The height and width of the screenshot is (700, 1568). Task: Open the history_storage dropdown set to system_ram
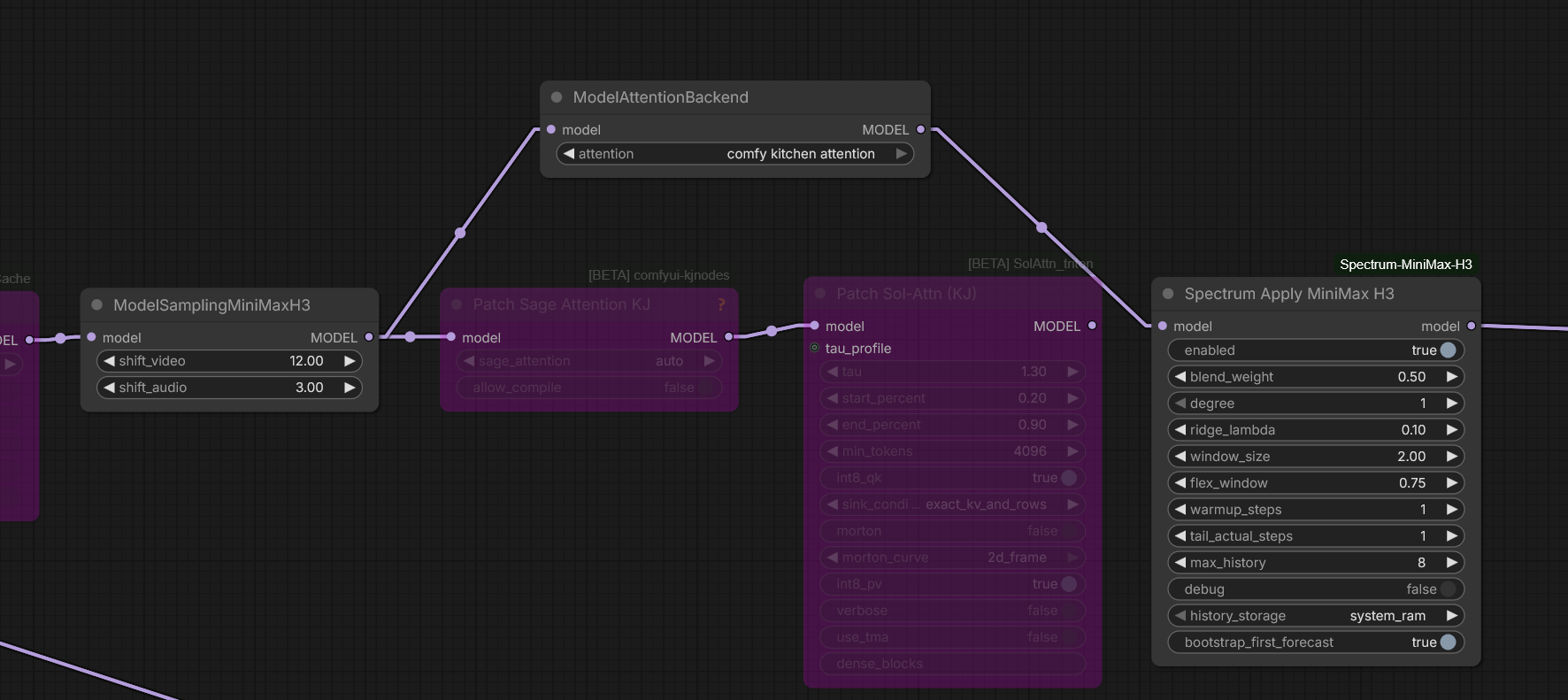[1316, 616]
